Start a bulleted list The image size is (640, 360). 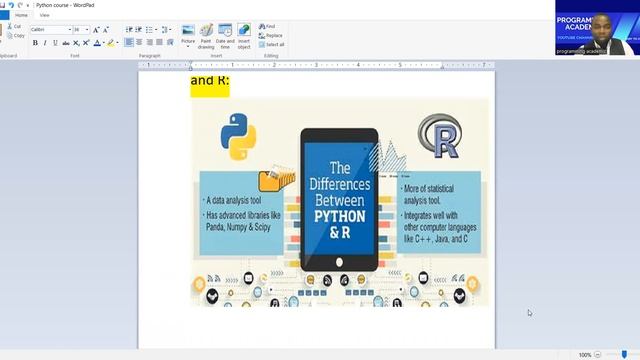pyautogui.click(x=149, y=30)
